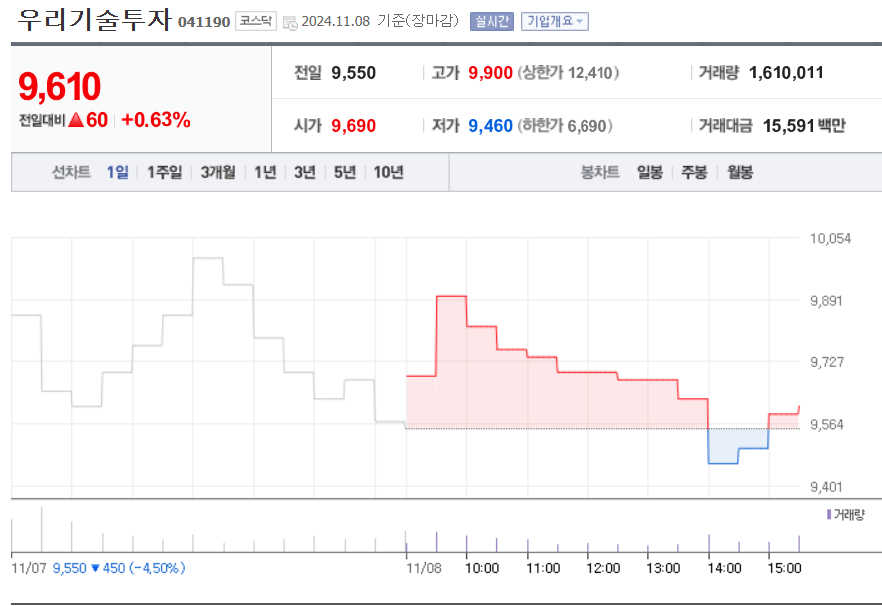Select the 1년 line chart tab
This screenshot has height=606, width=882.
click(265, 172)
